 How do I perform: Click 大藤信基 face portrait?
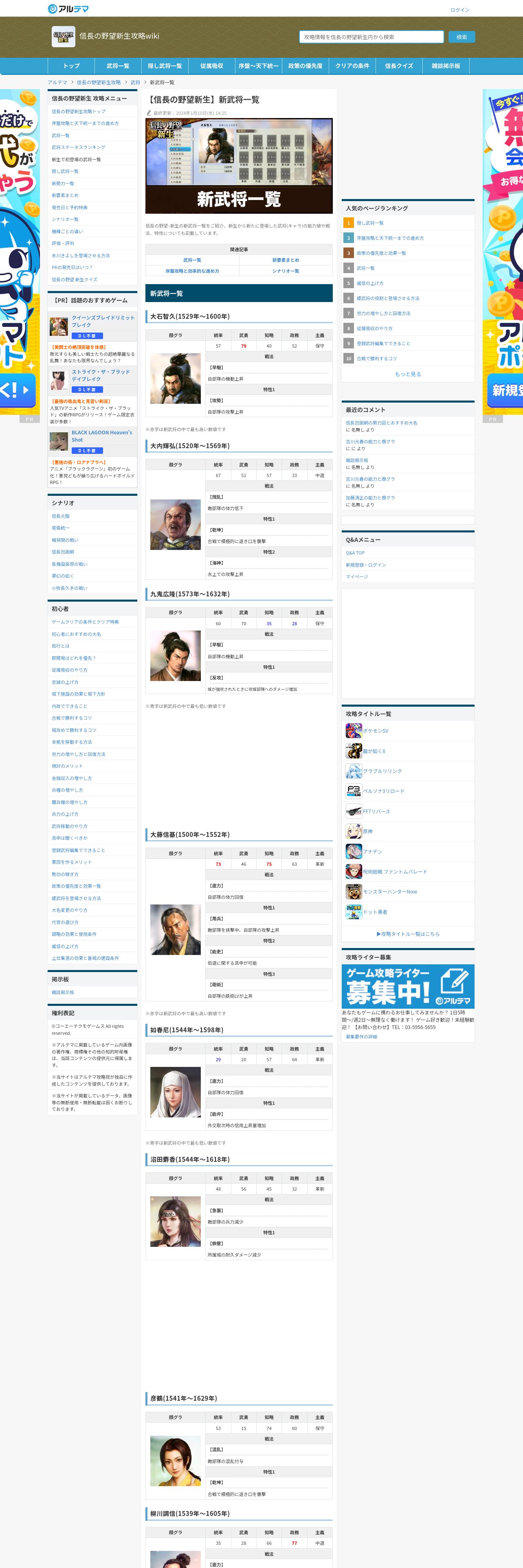[175, 929]
